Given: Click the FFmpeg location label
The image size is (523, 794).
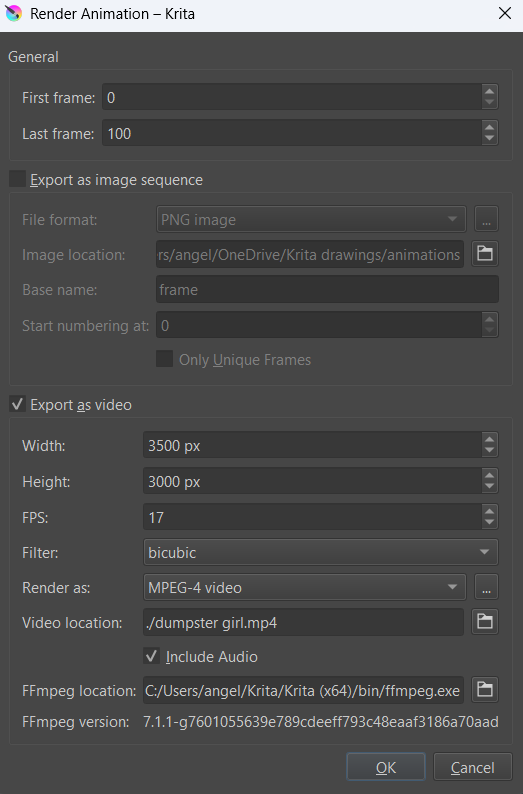Looking at the screenshot, I should (79, 690).
